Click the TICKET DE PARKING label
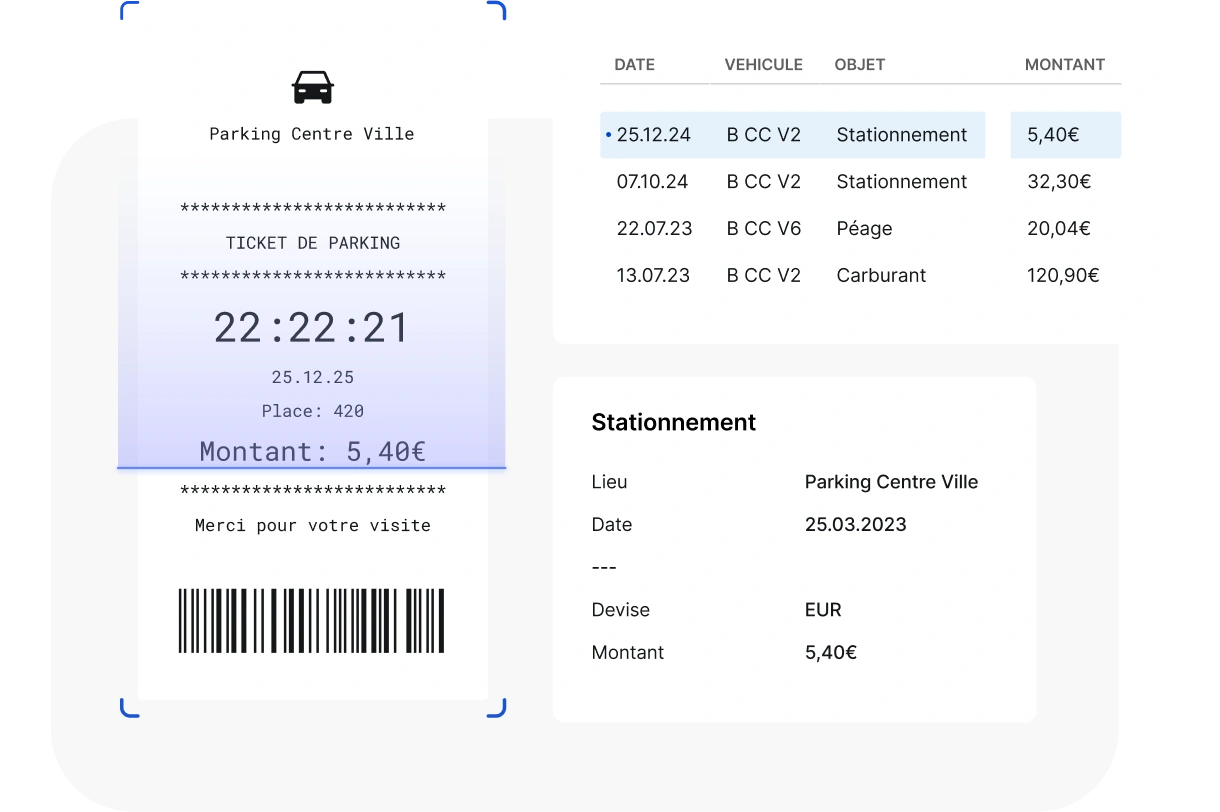The width and height of the screenshot is (1220, 812). tap(311, 242)
